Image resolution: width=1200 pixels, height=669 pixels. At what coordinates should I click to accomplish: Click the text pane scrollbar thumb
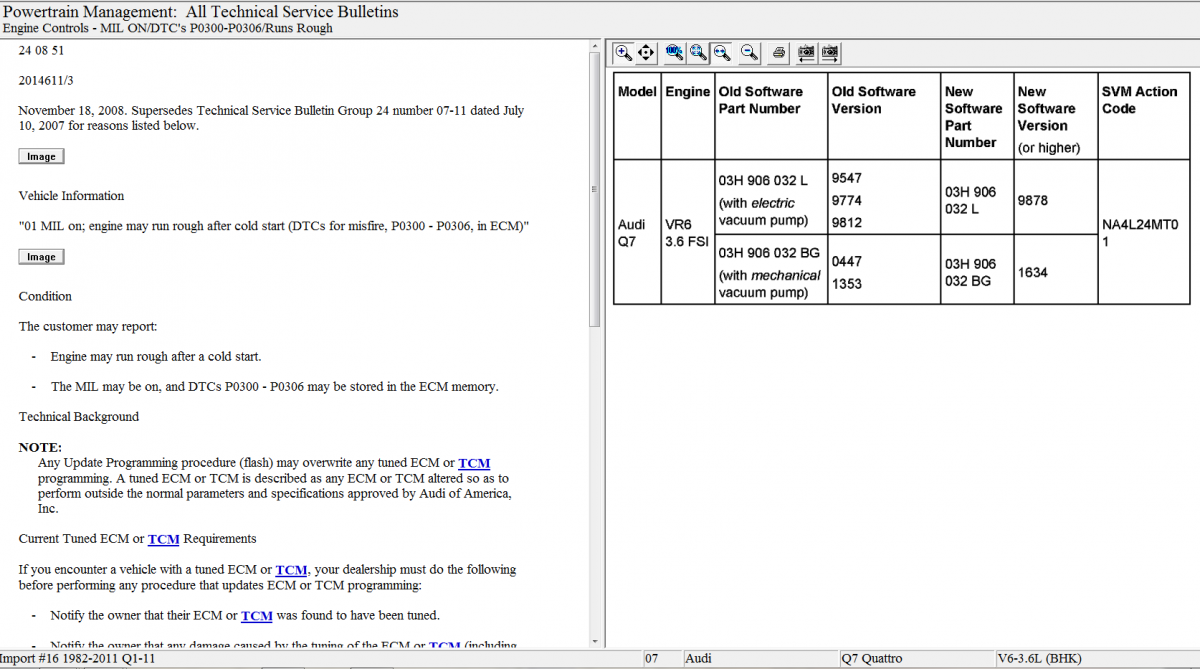pos(596,190)
